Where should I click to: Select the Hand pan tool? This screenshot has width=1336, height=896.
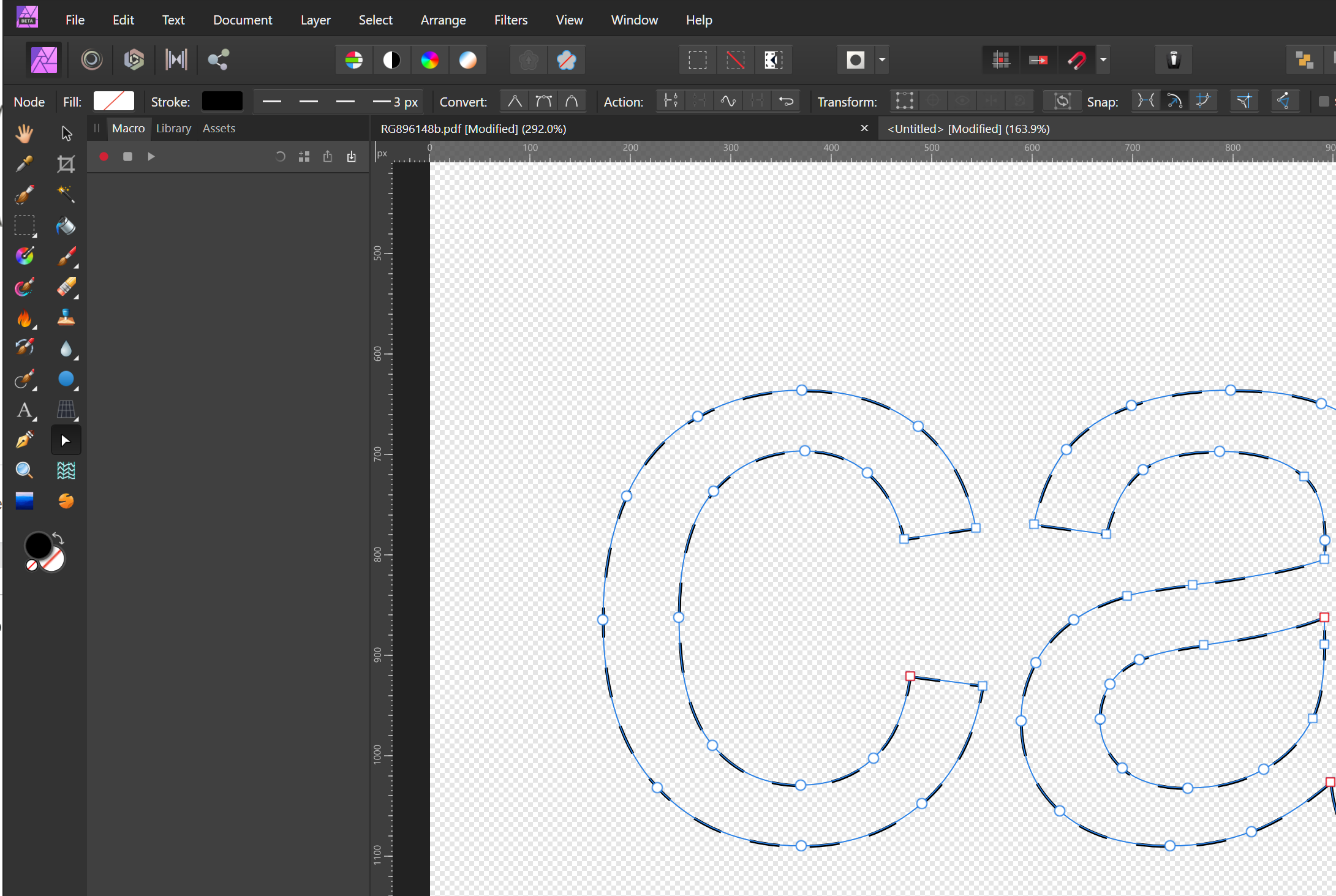click(25, 134)
